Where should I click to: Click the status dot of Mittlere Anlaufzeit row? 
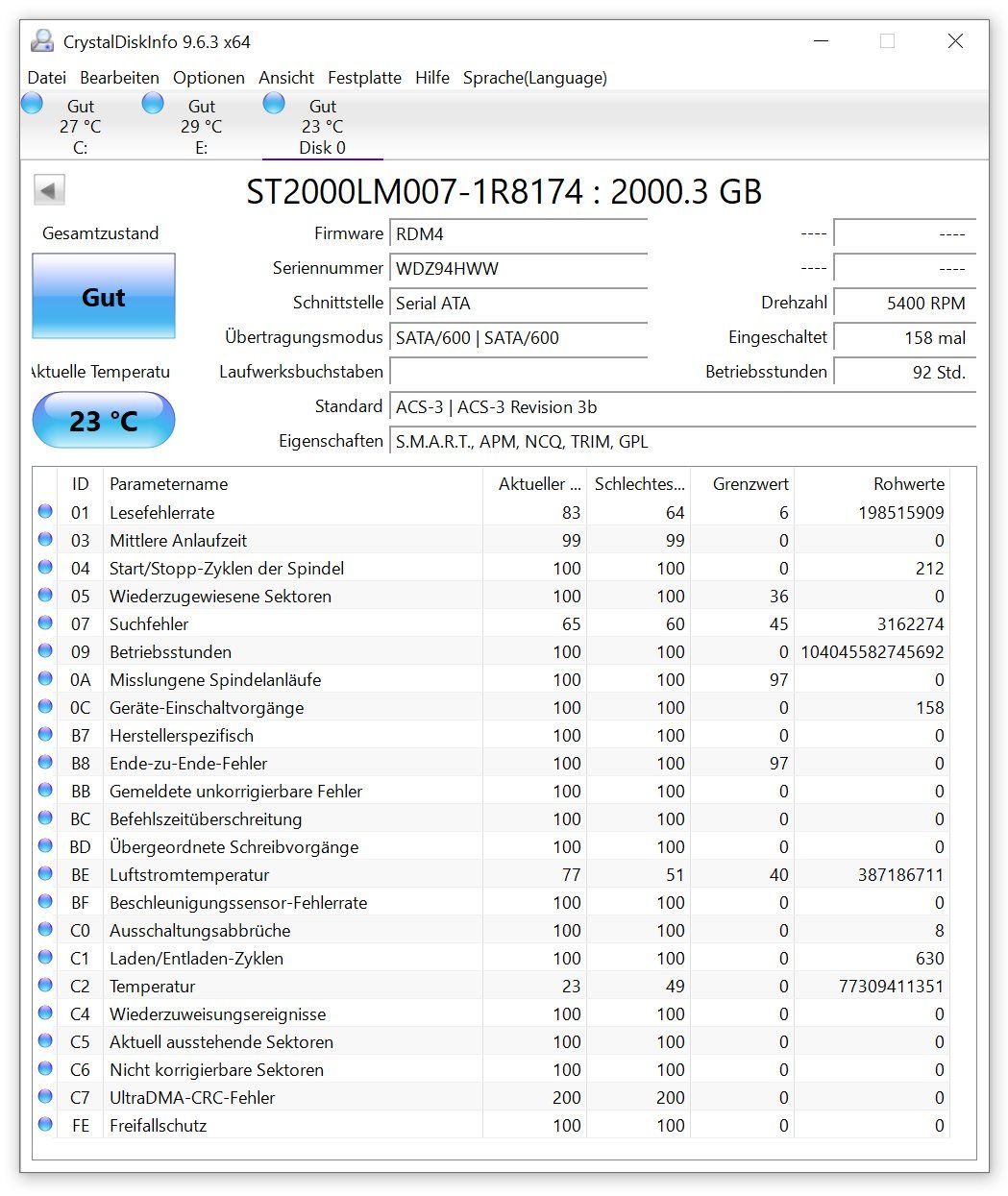click(45, 540)
